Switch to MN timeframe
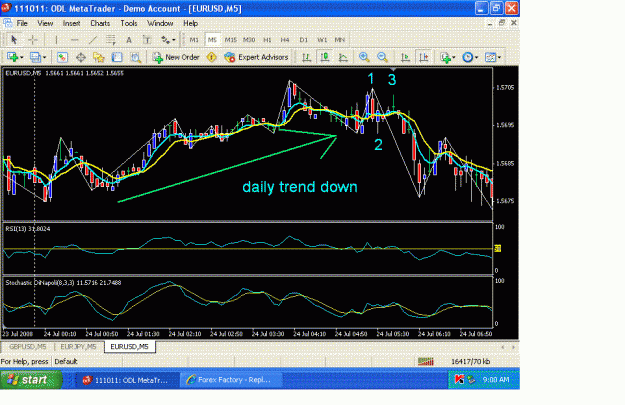Viewport: 625px width, 405px height. tap(340, 39)
